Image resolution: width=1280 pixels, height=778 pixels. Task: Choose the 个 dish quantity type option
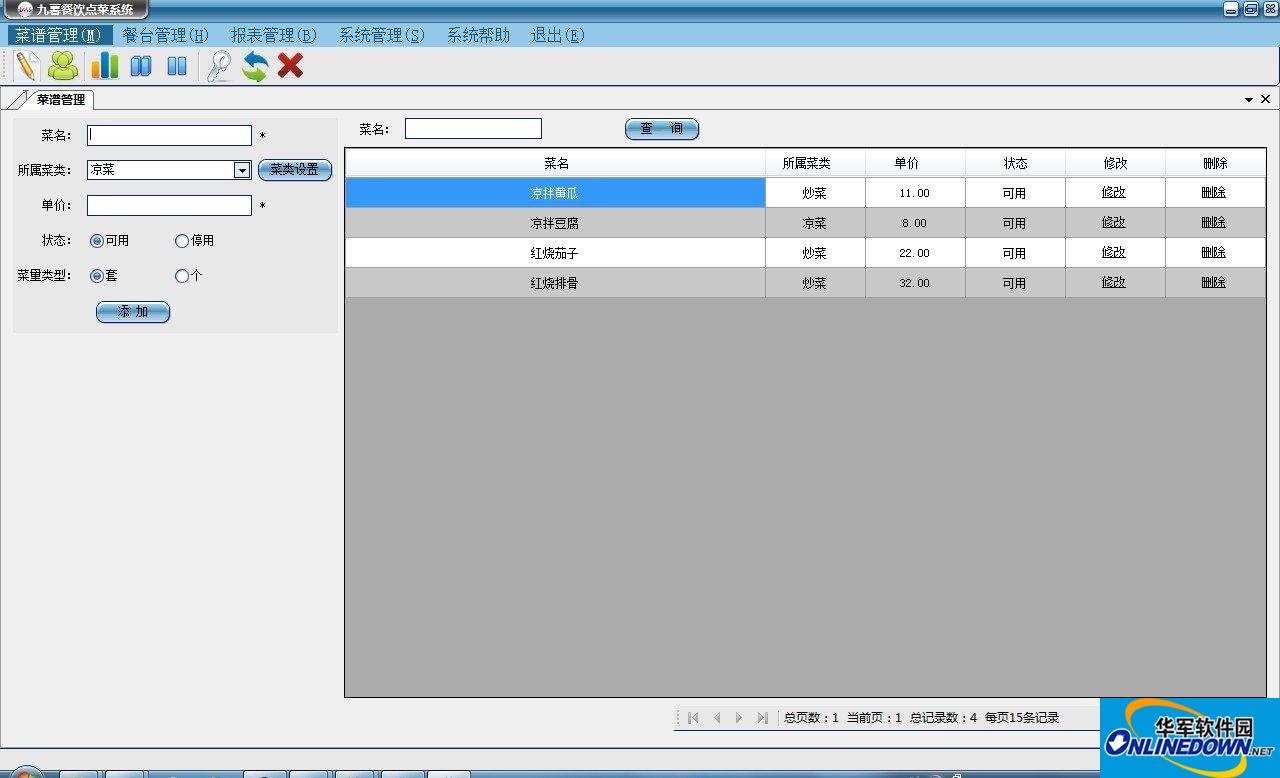(x=182, y=276)
